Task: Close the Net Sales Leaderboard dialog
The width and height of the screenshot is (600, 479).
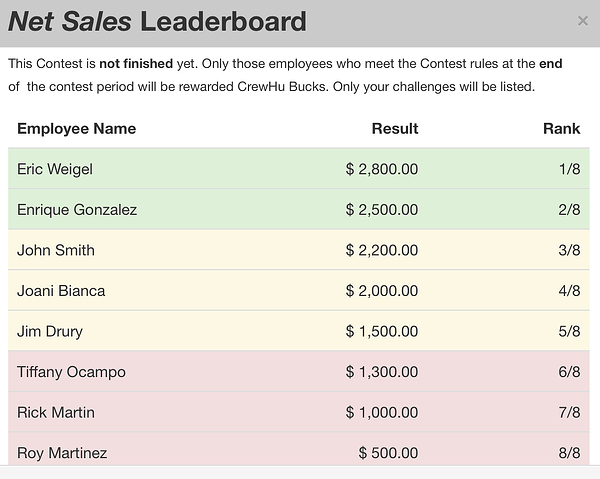Action: (x=583, y=21)
